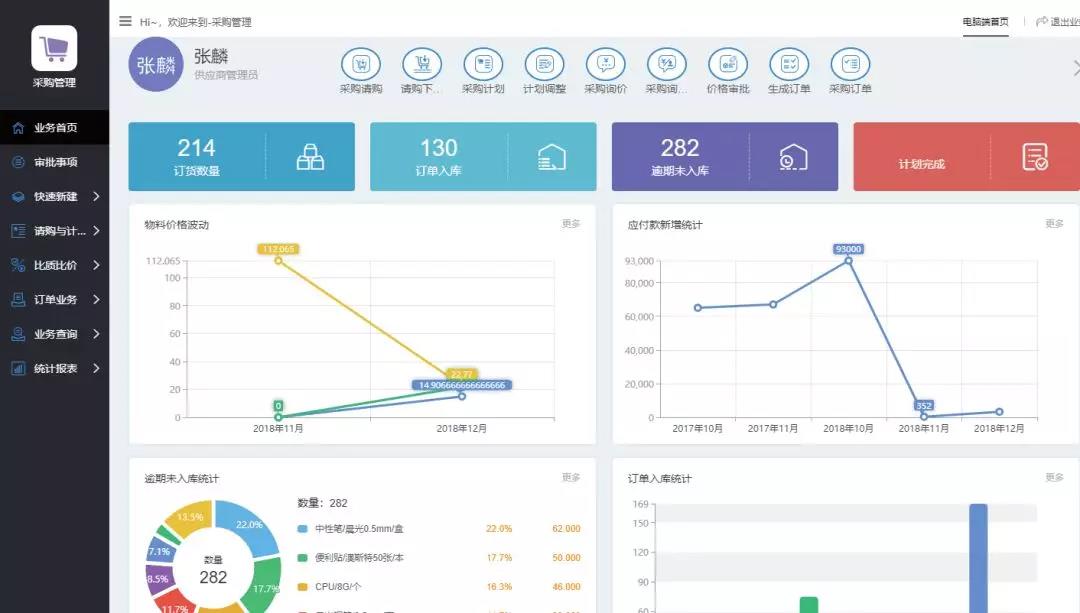Click the 统计报表 chart icon
This screenshot has height=613, width=1080.
click(19, 368)
